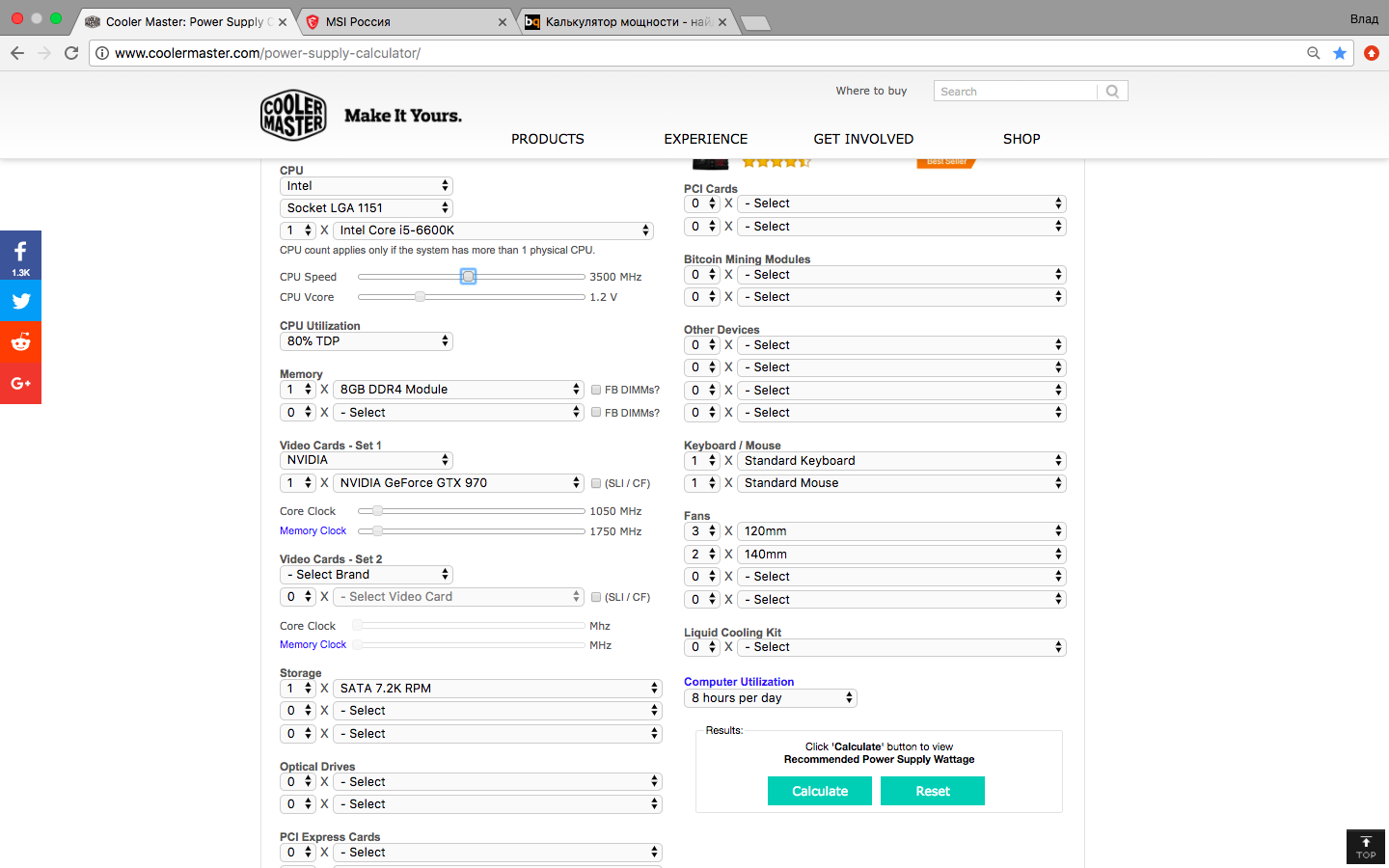
Task: Click the scroll to TOP icon
Action: click(1365, 847)
